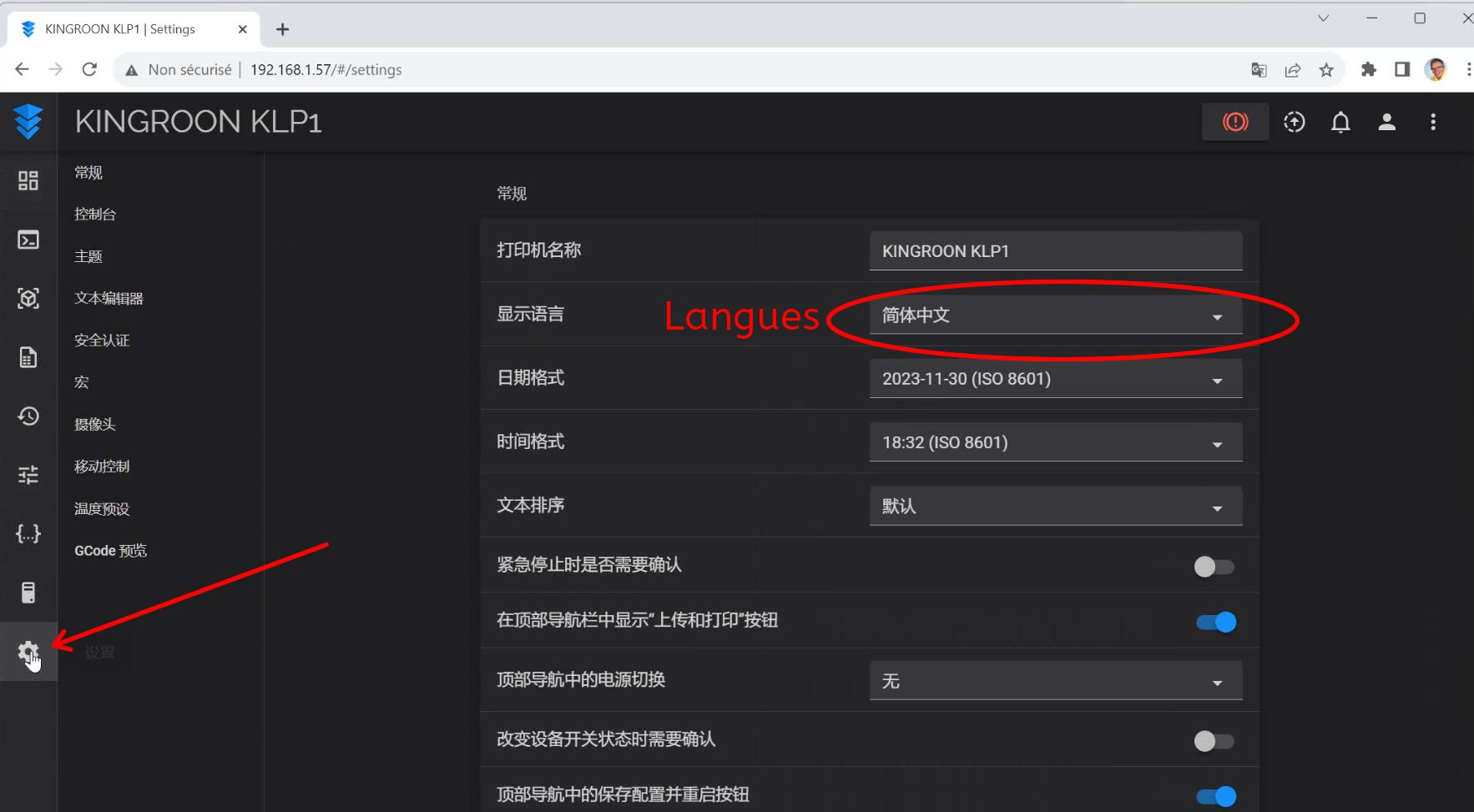
Task: Open the notifications bell
Action: click(1340, 122)
